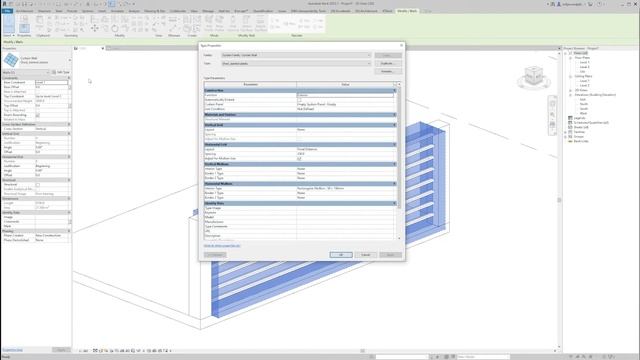Click Cancel in Type Properties dialog
Viewport: 640px width, 360px height.
(x=365, y=255)
